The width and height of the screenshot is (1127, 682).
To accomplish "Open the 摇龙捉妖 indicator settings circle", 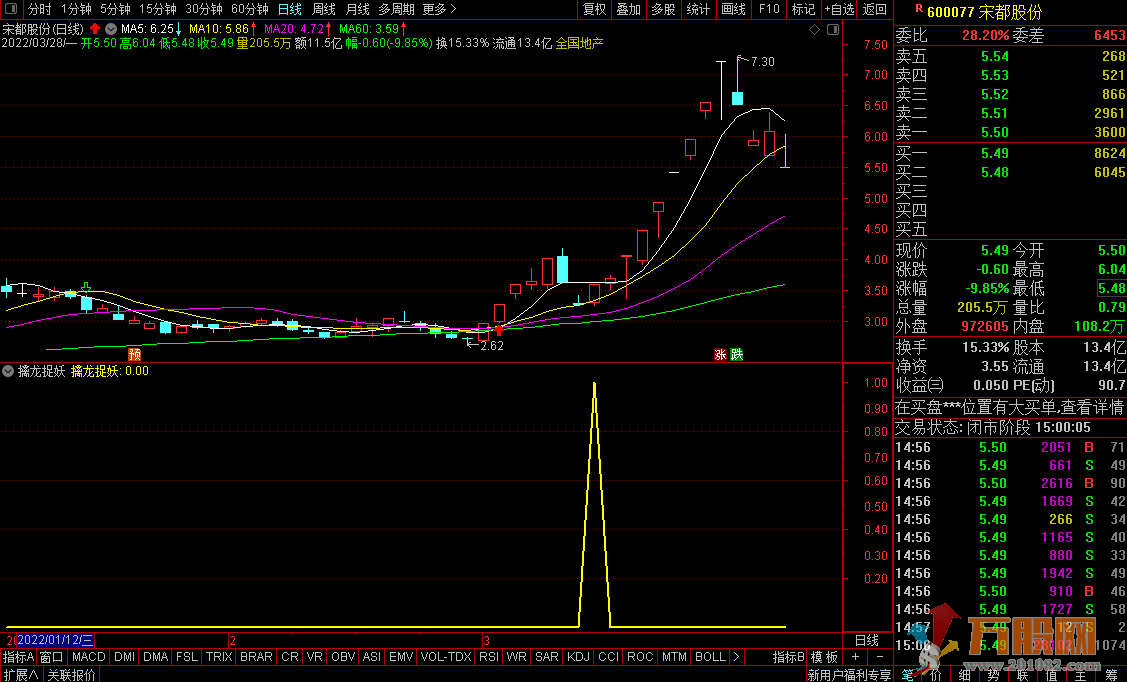I will click(8, 371).
